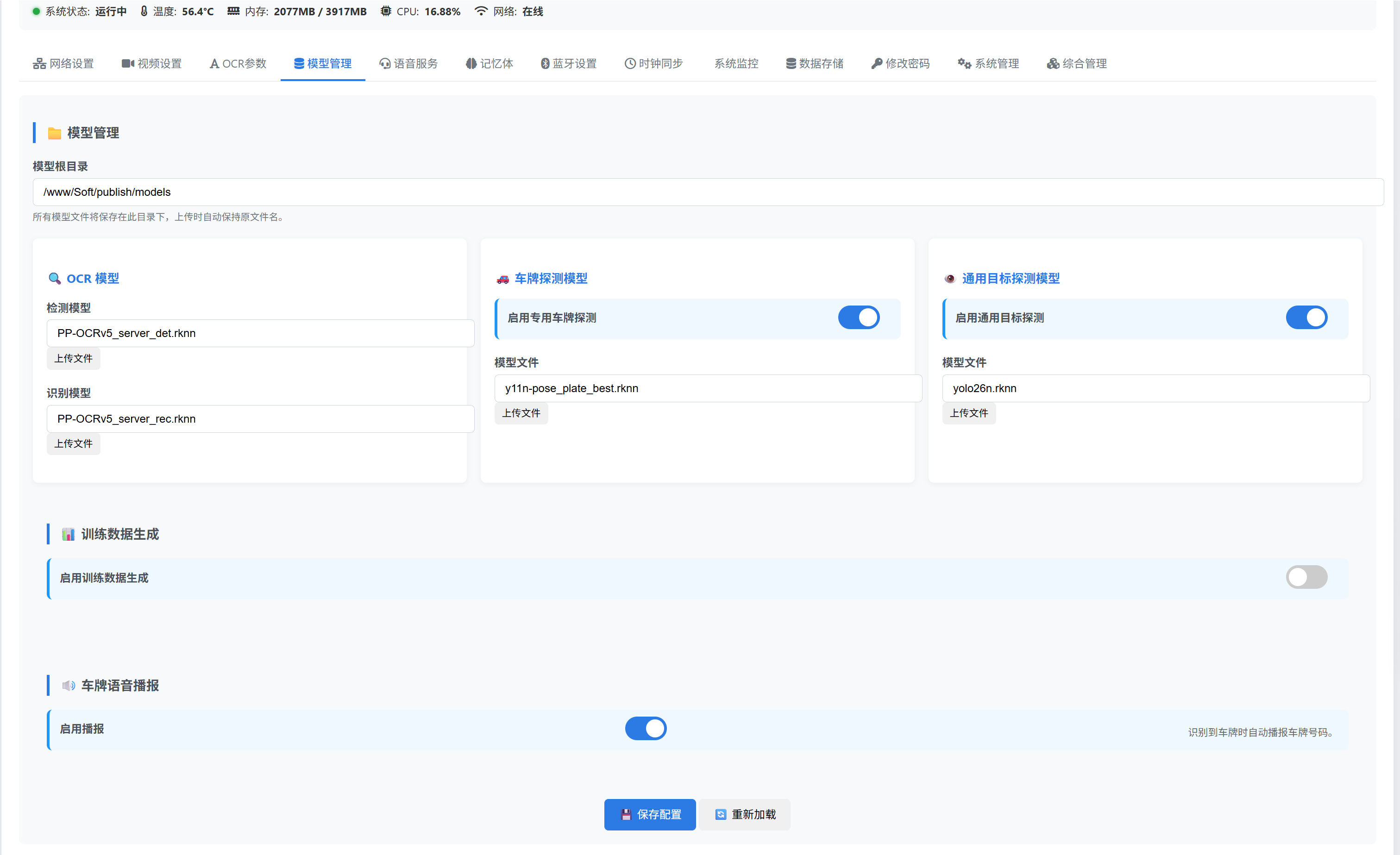Turn off 启用通用目标探测 switch
Image resolution: width=1400 pixels, height=855 pixels.
(x=1306, y=318)
